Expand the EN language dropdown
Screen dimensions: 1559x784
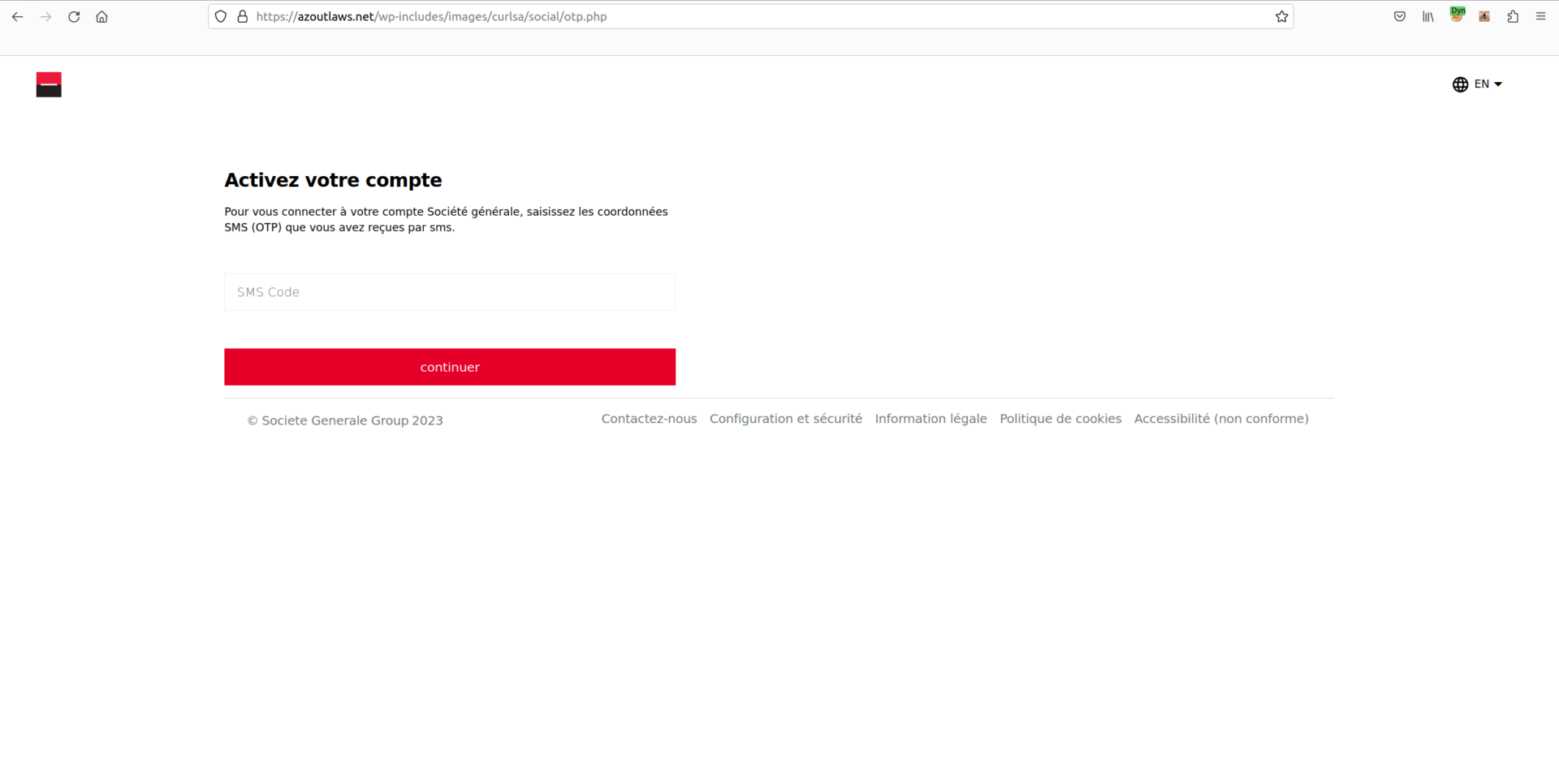[x=1488, y=84]
